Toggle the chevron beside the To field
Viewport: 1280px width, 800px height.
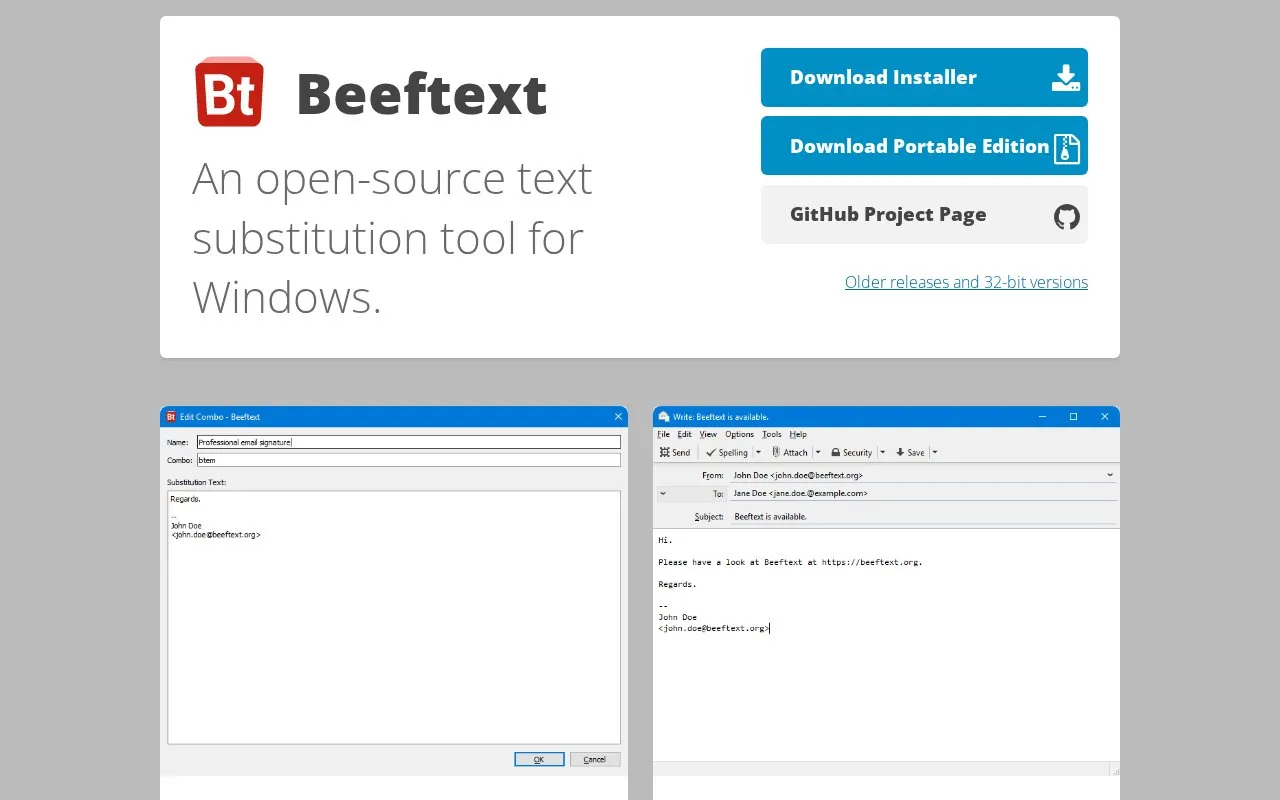662,493
